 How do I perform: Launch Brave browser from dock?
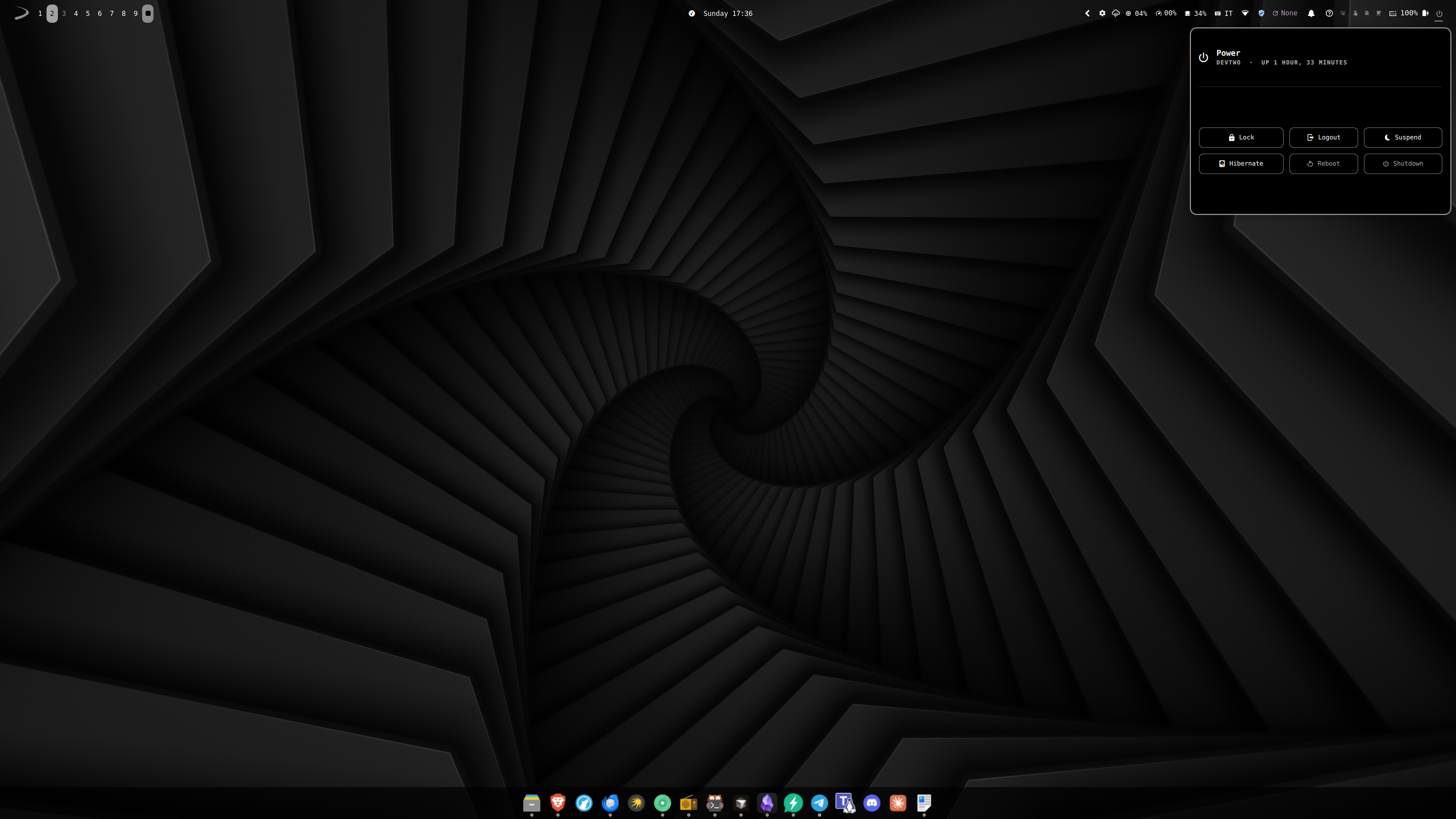click(557, 803)
